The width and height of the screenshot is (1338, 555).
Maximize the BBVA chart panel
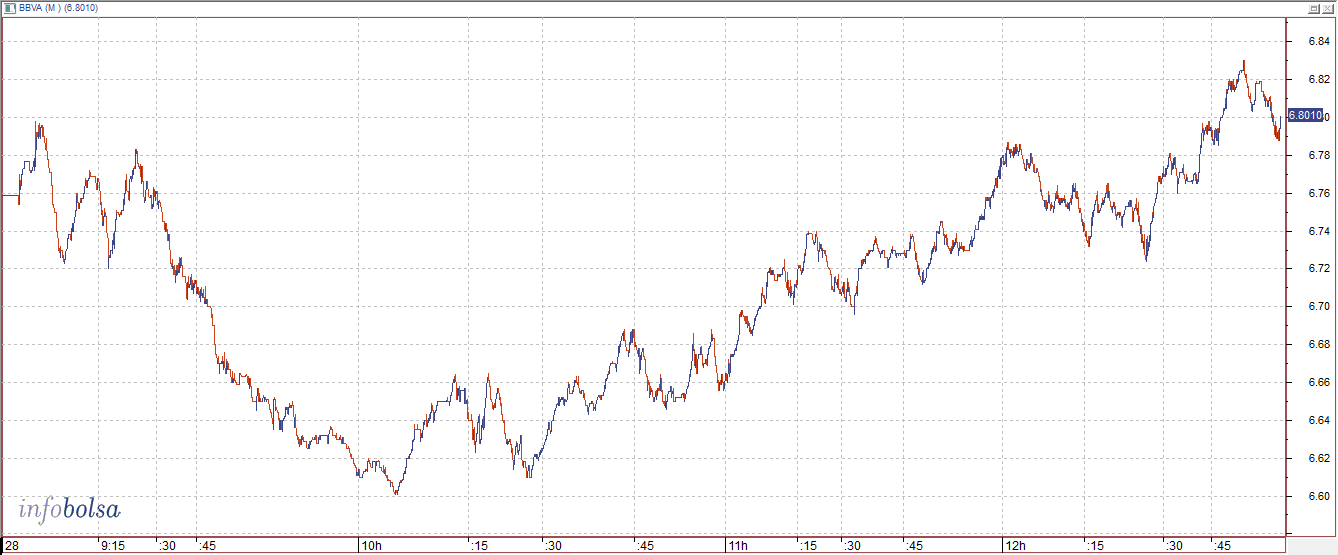pyautogui.click(x=1313, y=8)
